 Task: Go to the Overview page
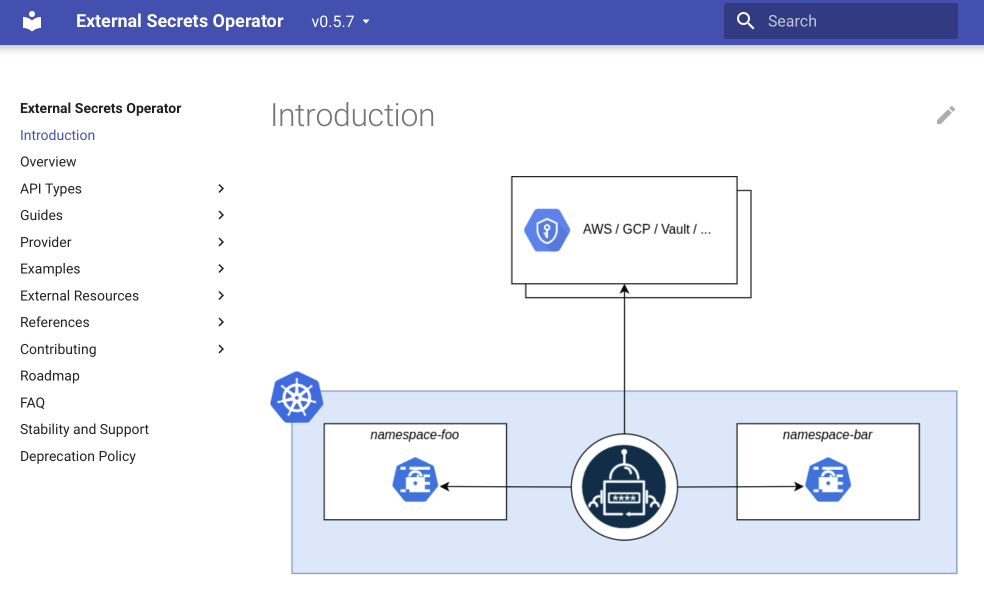48,162
